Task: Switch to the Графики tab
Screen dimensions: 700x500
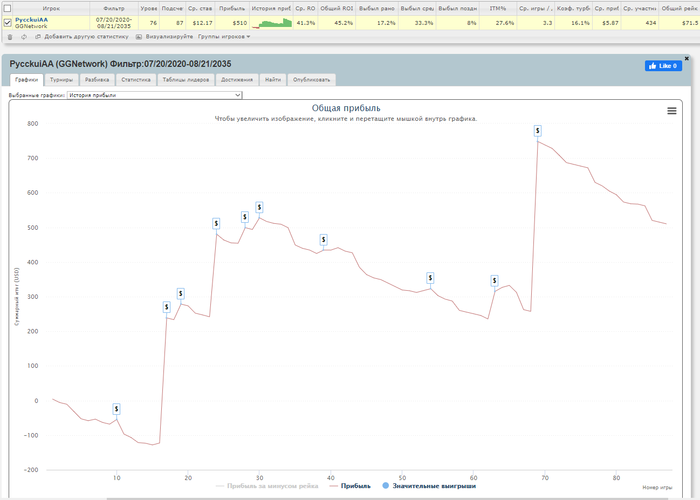Action: pyautogui.click(x=26, y=79)
